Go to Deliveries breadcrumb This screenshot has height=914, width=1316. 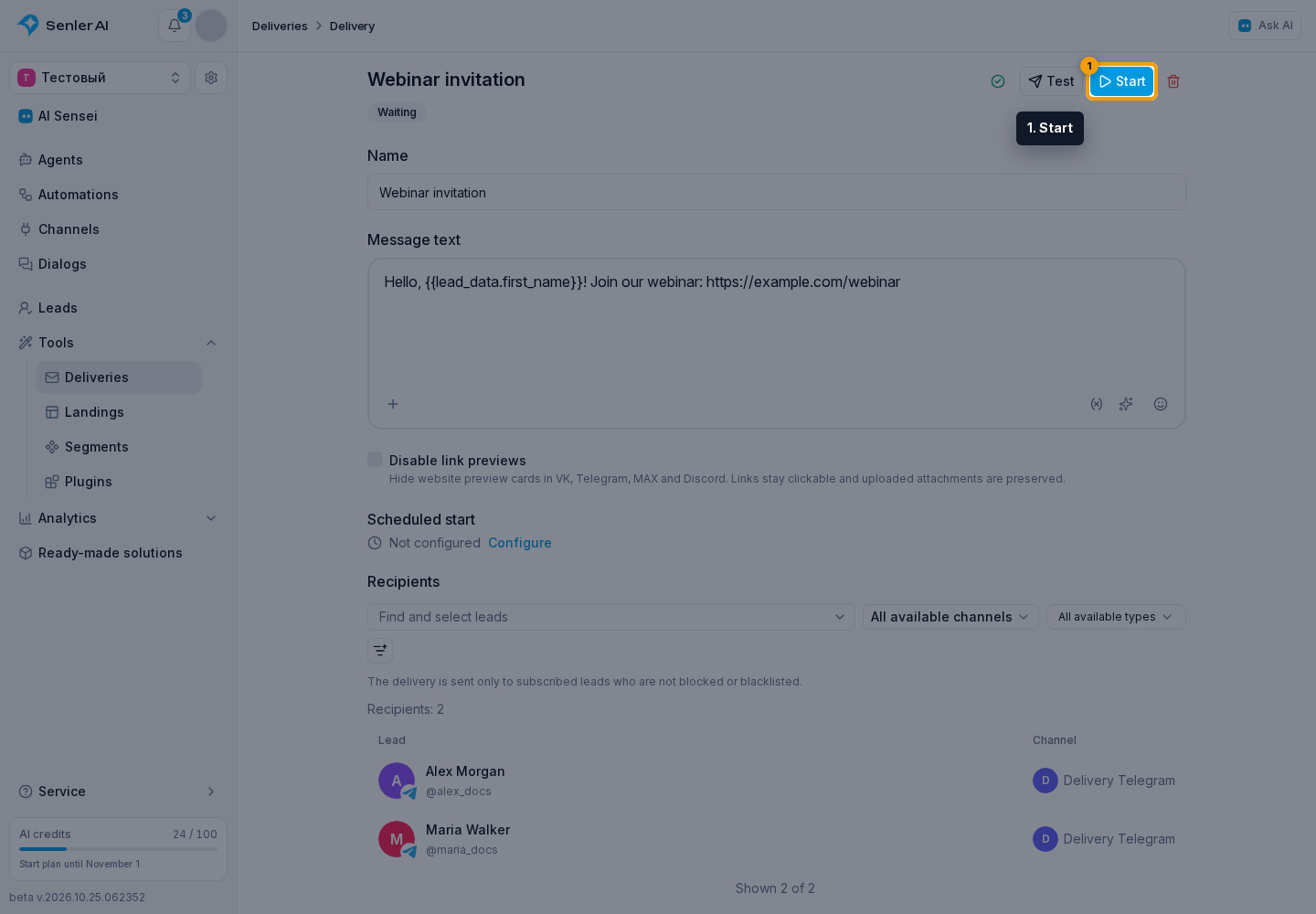280,26
